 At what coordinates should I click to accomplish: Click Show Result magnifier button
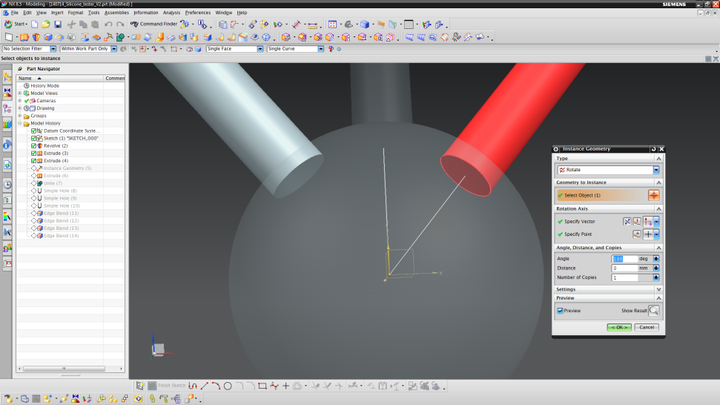click(x=654, y=311)
